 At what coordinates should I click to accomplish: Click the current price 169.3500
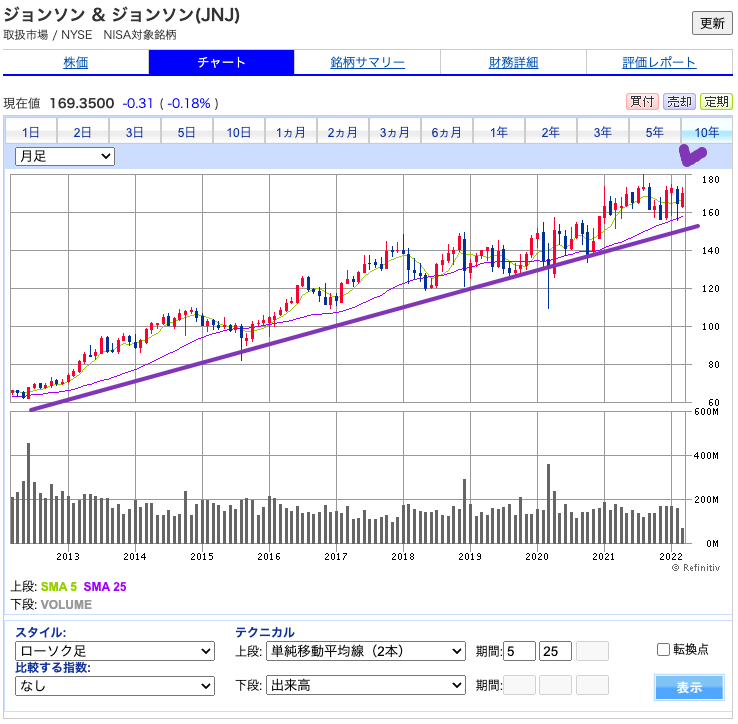point(82,103)
